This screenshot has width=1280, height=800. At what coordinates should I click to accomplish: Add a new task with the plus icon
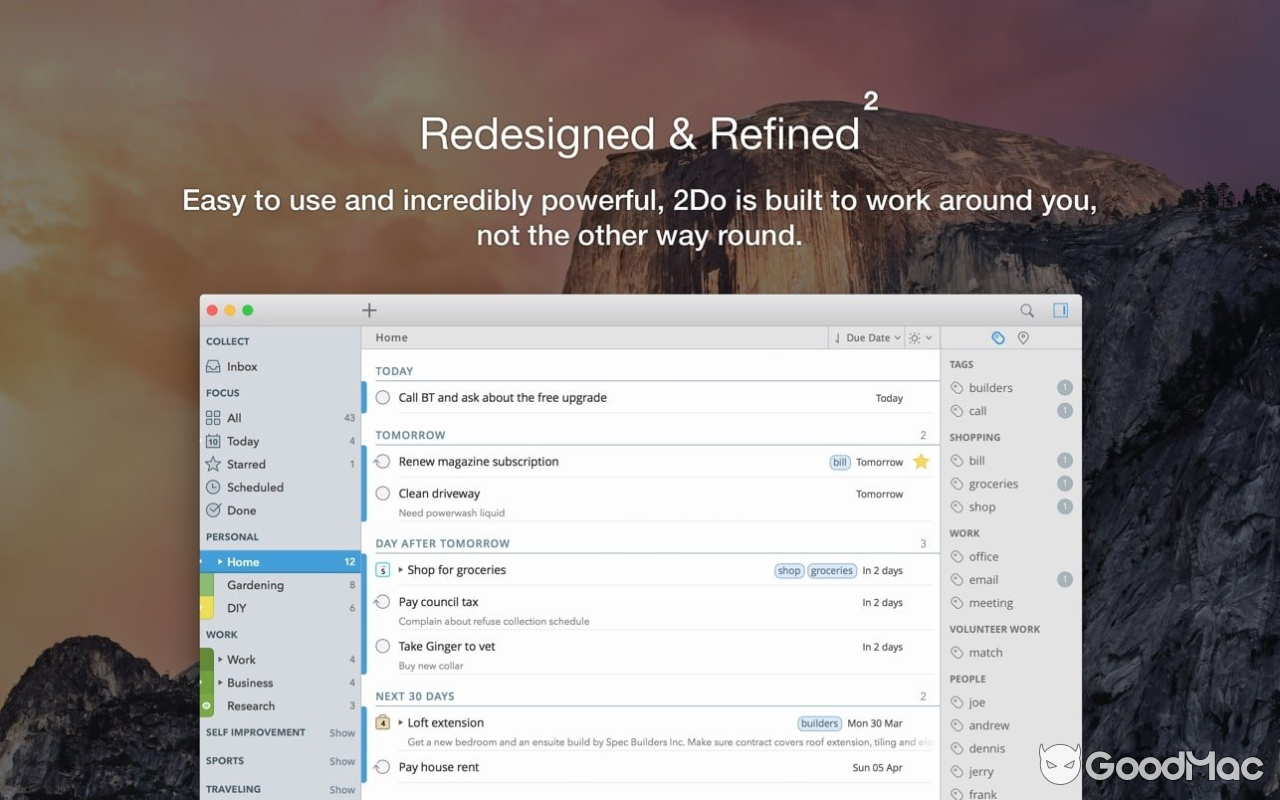(x=369, y=310)
